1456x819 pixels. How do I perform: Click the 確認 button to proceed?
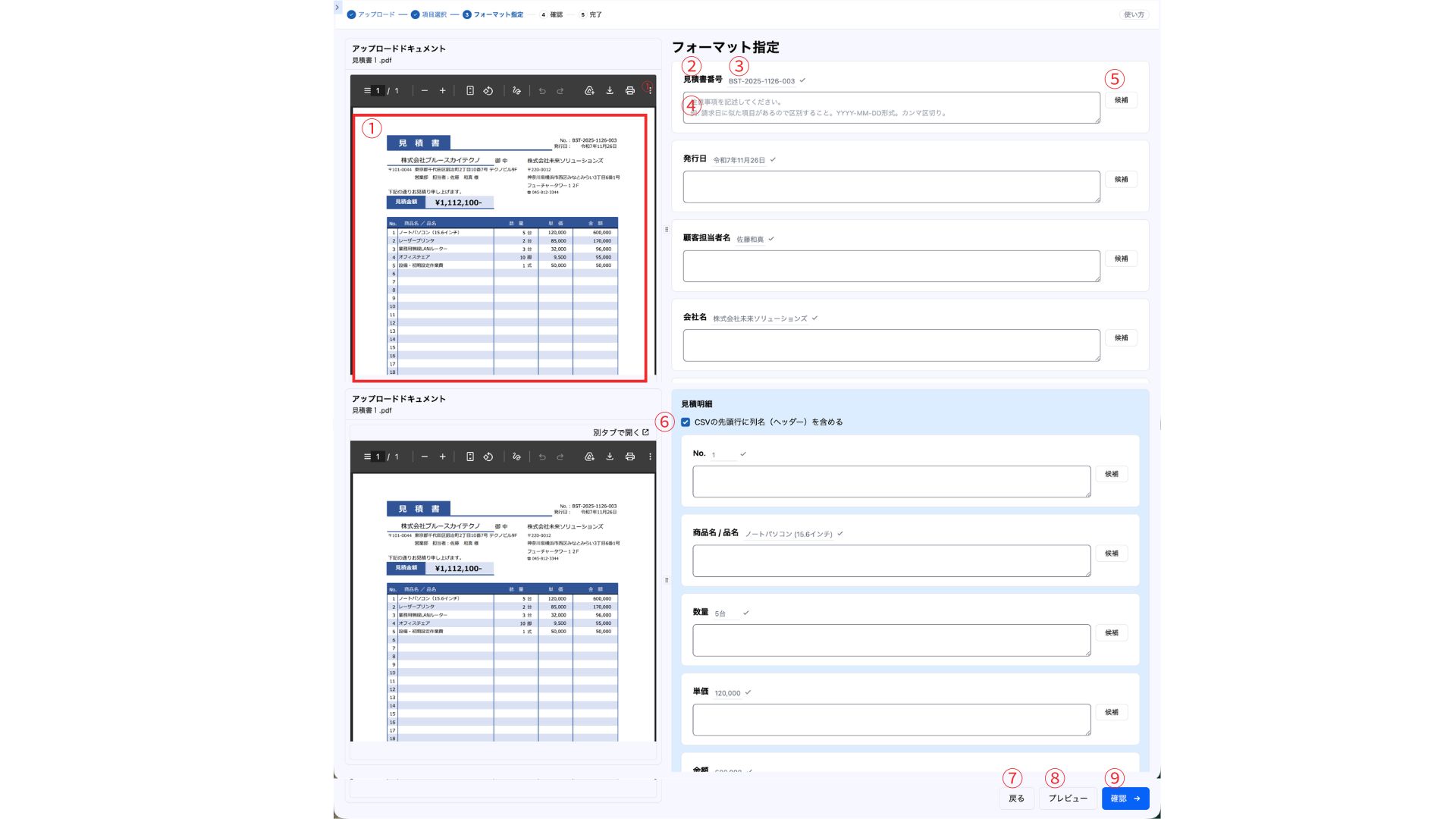pyautogui.click(x=1125, y=799)
